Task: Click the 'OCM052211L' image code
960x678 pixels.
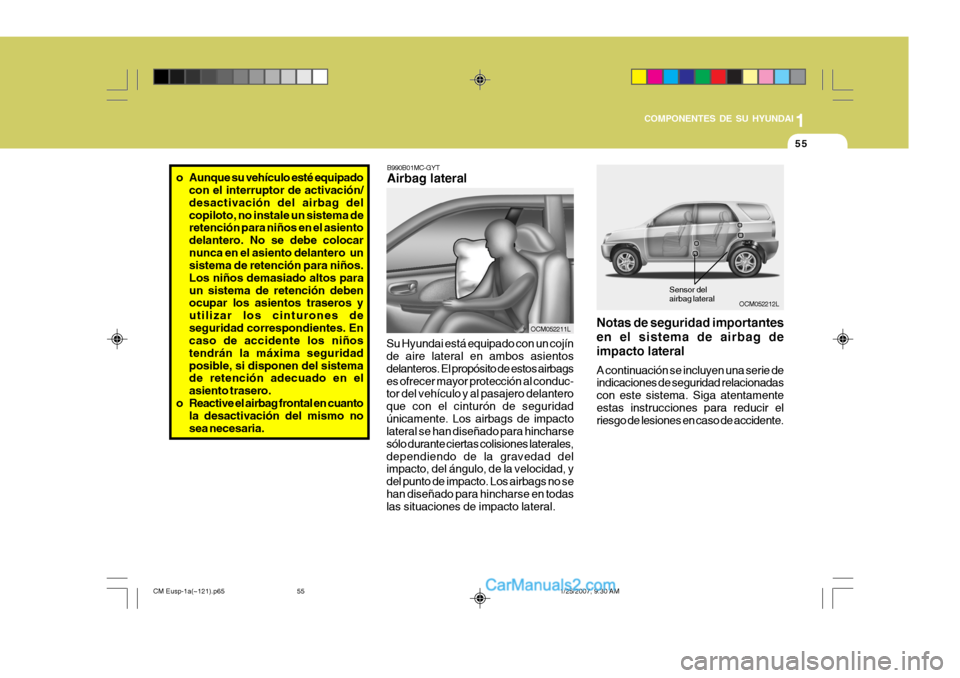Action: click(x=550, y=330)
